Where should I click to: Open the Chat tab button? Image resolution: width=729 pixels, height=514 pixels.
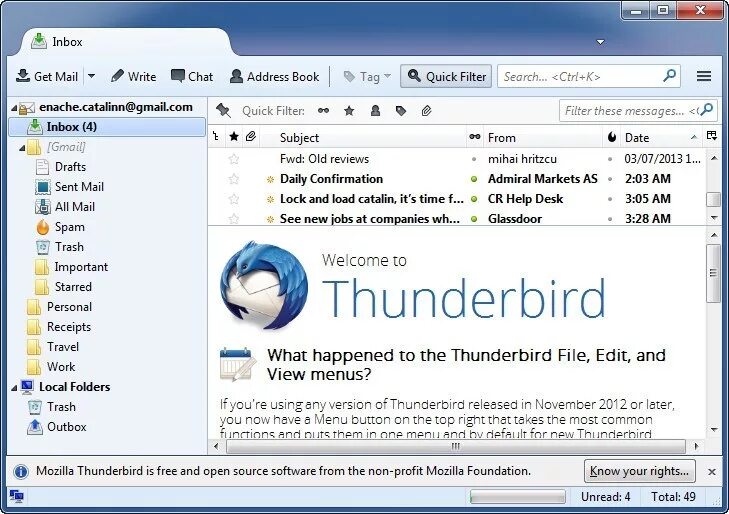click(192, 76)
